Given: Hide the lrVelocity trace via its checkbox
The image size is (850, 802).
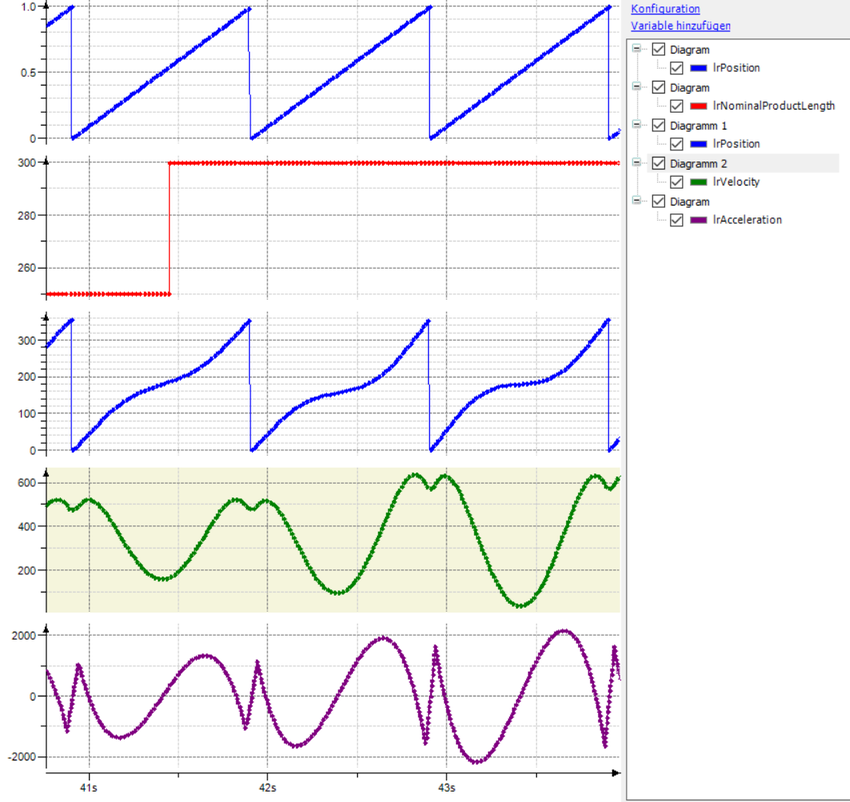Looking at the screenshot, I should (x=677, y=182).
